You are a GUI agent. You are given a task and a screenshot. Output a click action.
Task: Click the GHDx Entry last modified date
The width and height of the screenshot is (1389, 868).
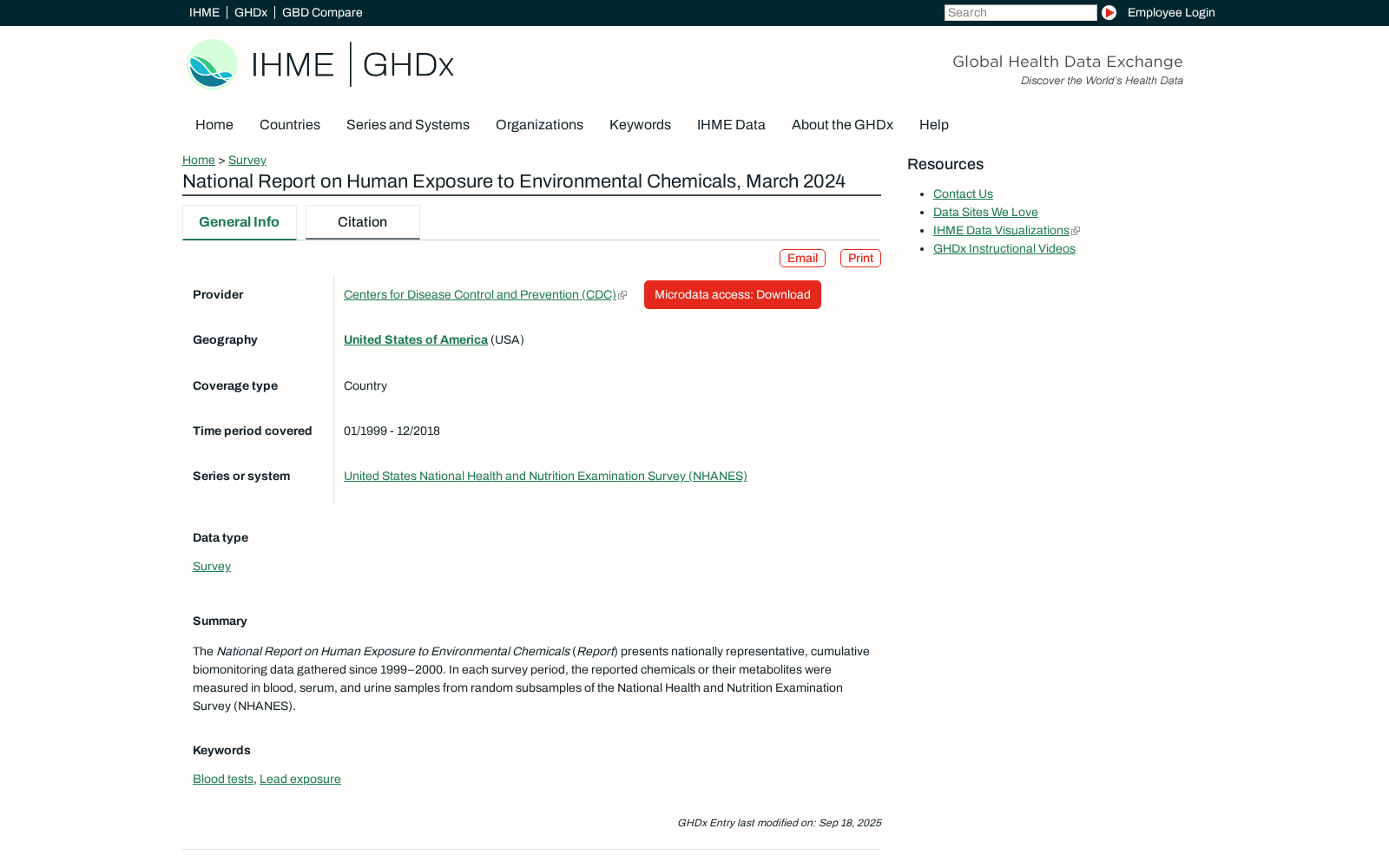point(779,823)
